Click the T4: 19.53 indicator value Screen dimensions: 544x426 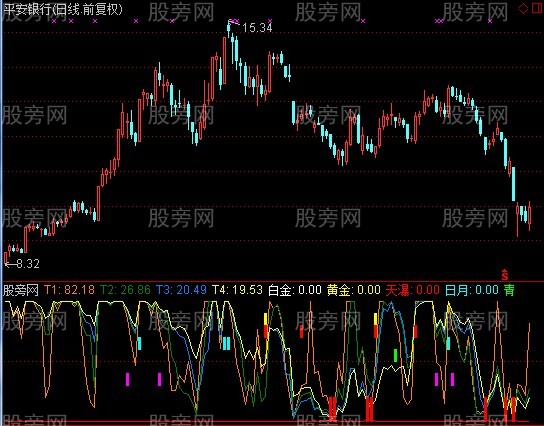pos(237,290)
